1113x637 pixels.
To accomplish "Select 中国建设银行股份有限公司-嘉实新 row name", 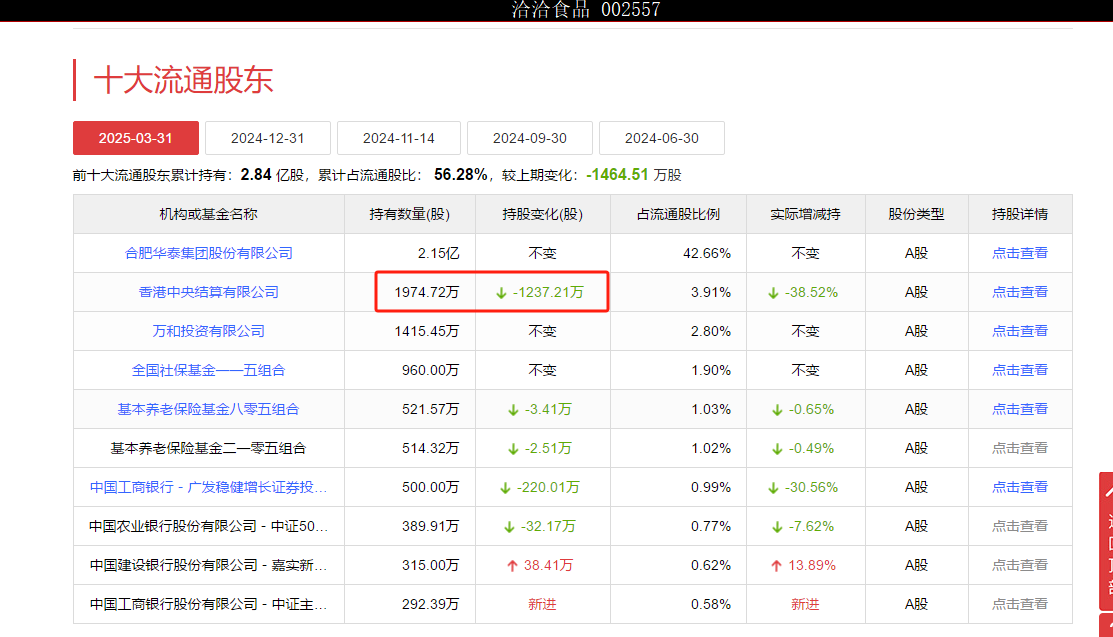I will [209, 565].
